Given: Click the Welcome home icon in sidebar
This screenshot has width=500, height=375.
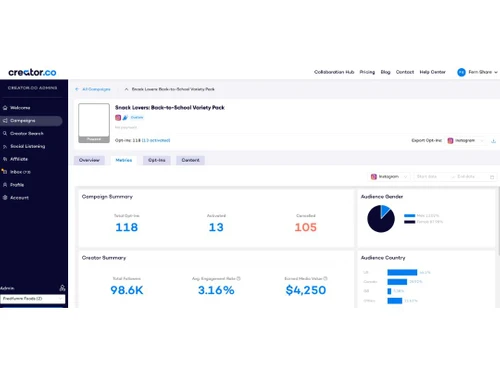Looking at the screenshot, I should pyautogui.click(x=5, y=108).
